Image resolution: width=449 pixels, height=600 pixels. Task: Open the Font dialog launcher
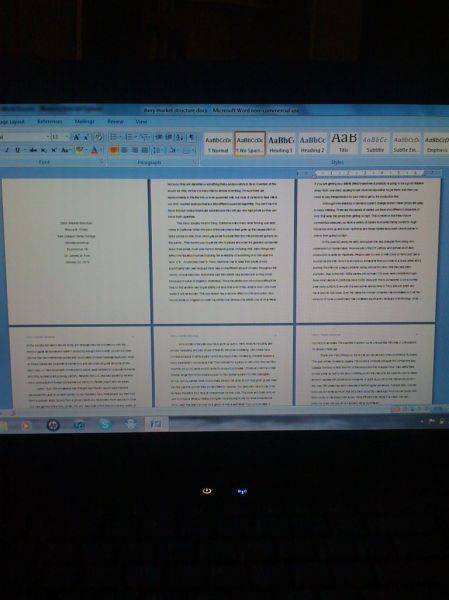tap(103, 163)
